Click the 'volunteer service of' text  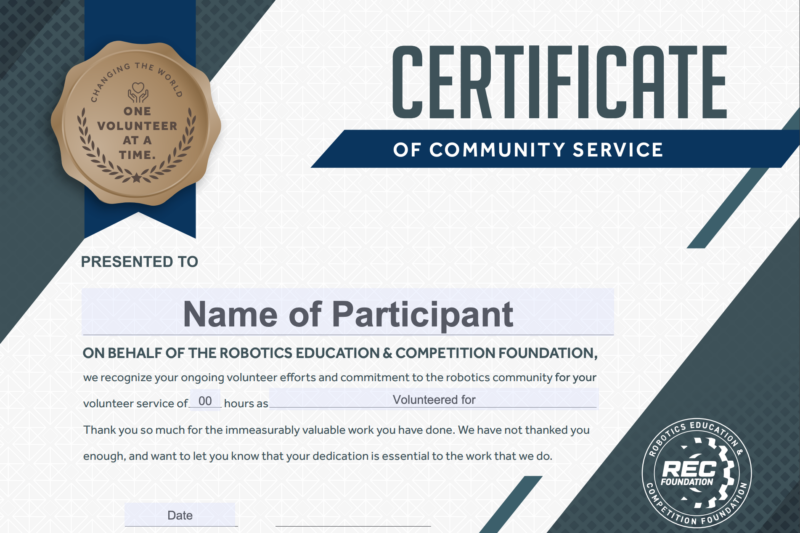coord(135,403)
